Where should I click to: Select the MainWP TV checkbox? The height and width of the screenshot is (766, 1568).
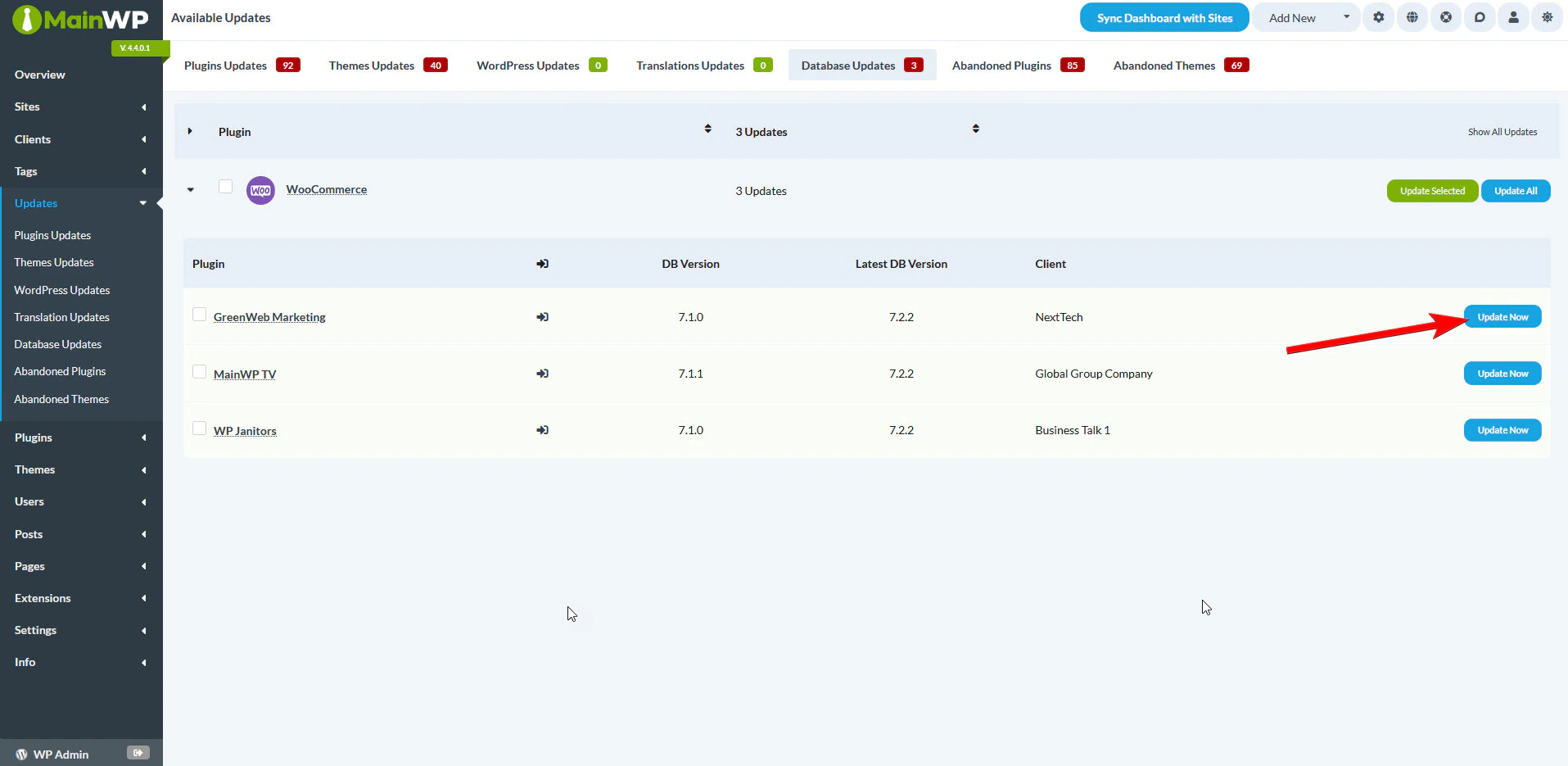point(199,372)
